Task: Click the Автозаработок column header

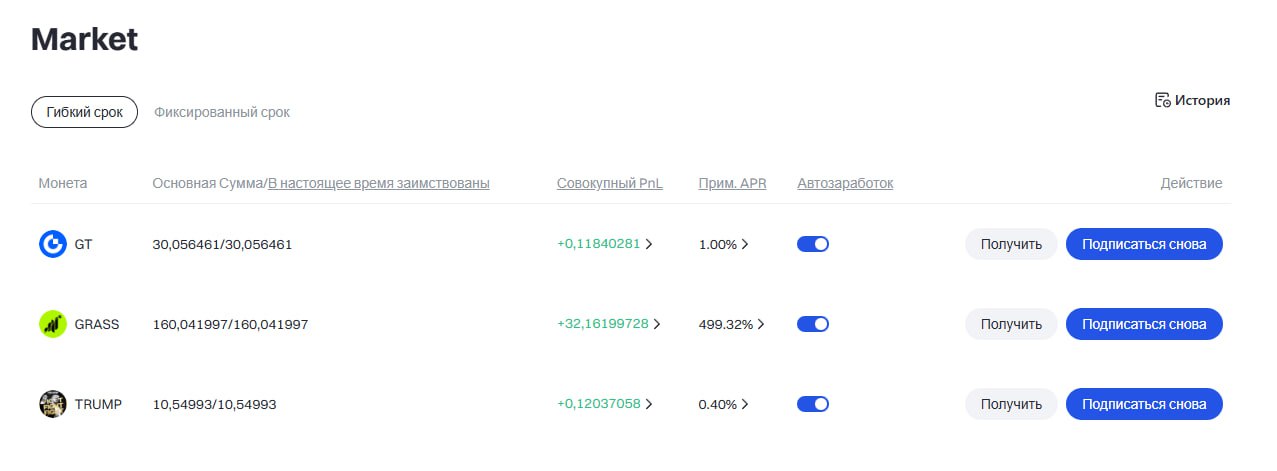Action: point(845,183)
